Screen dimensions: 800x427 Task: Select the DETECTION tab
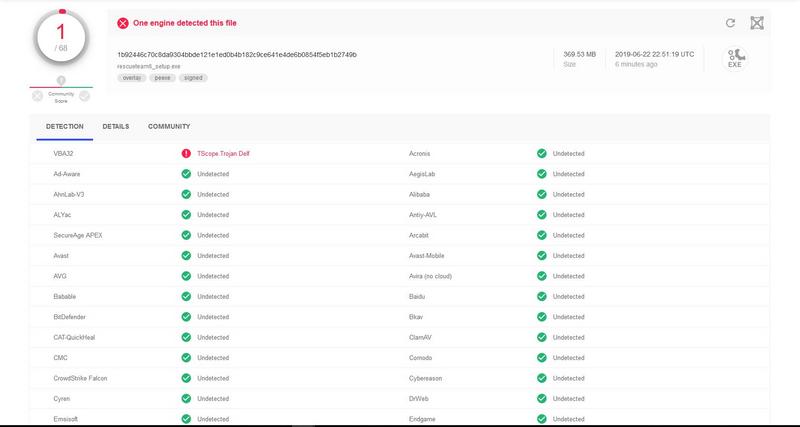pyautogui.click(x=65, y=127)
